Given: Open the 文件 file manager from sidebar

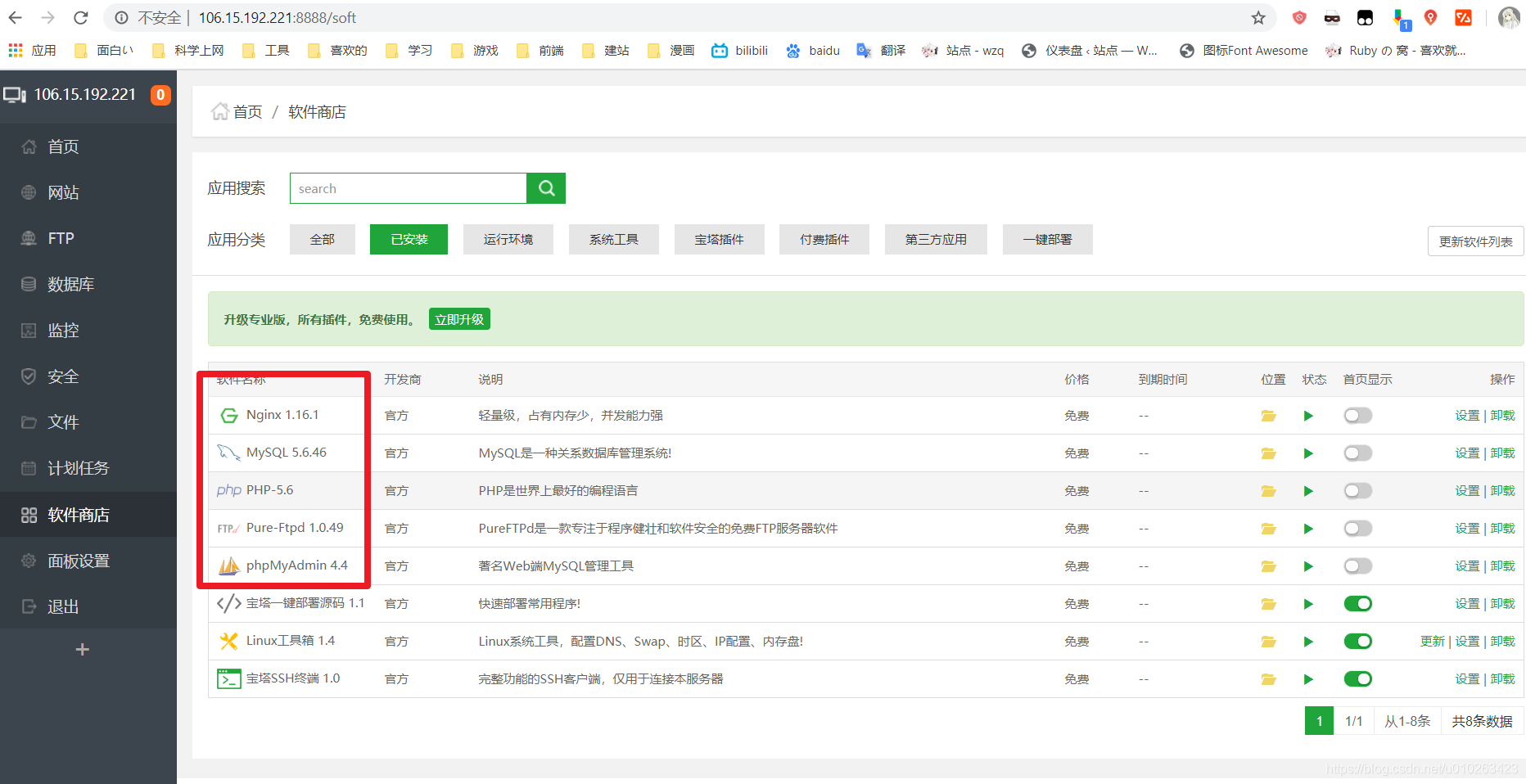Looking at the screenshot, I should click(x=63, y=421).
